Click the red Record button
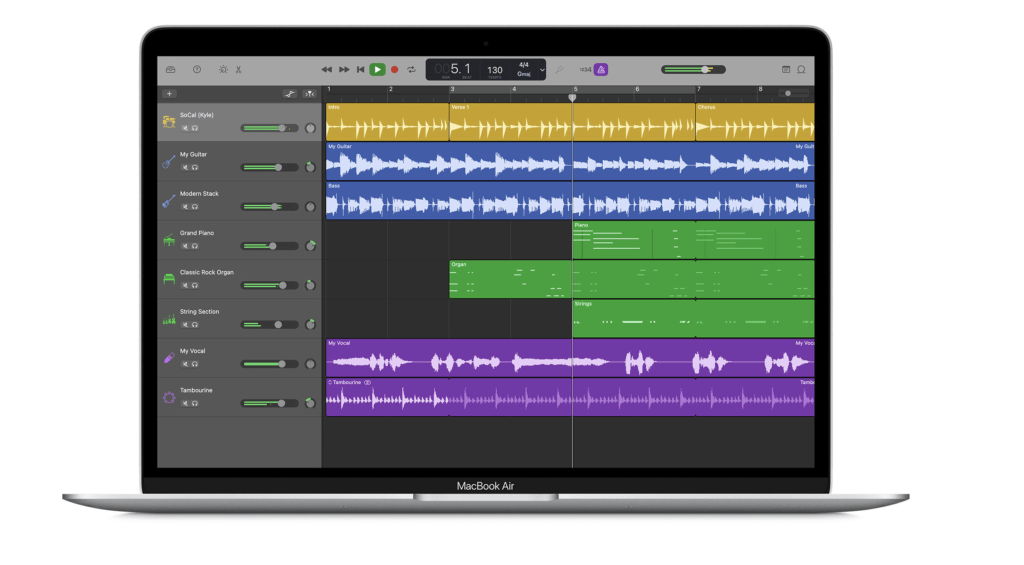The width and height of the screenshot is (1024, 565). pos(394,69)
